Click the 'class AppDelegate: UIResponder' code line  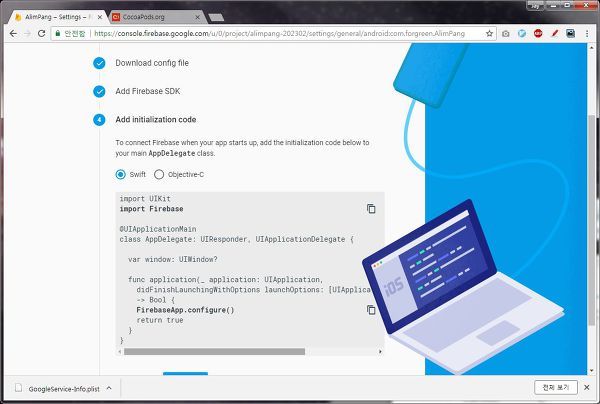click(x=237, y=239)
